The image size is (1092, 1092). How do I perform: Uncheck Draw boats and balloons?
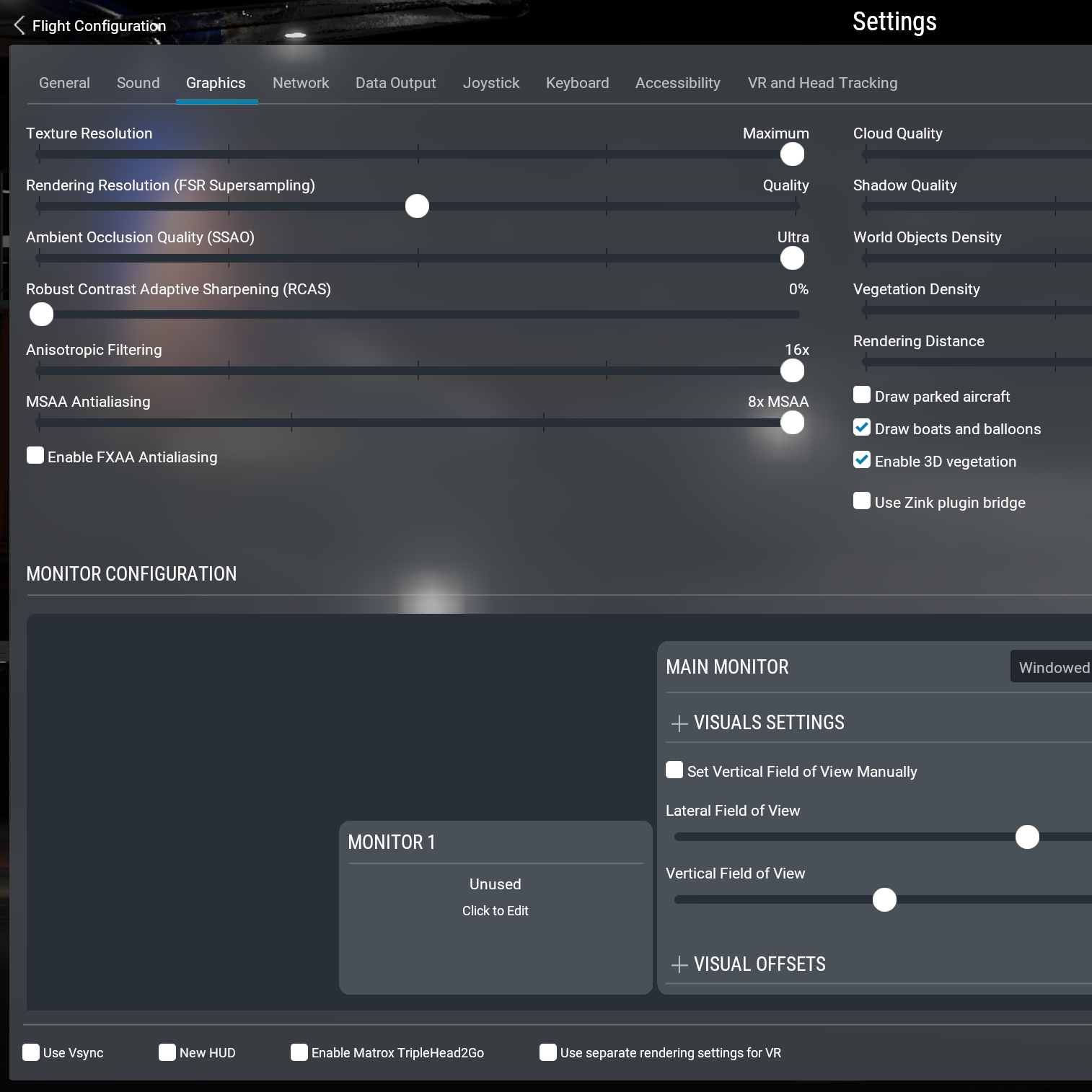(x=862, y=427)
